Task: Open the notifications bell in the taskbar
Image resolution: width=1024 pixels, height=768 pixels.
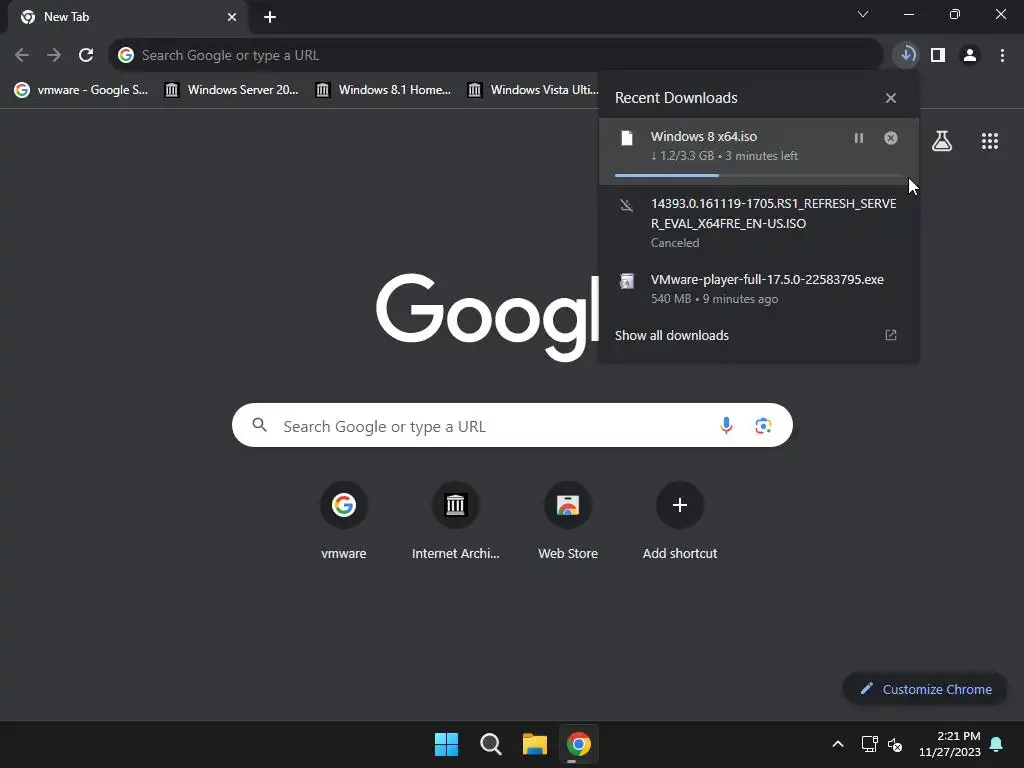Action: 997,744
